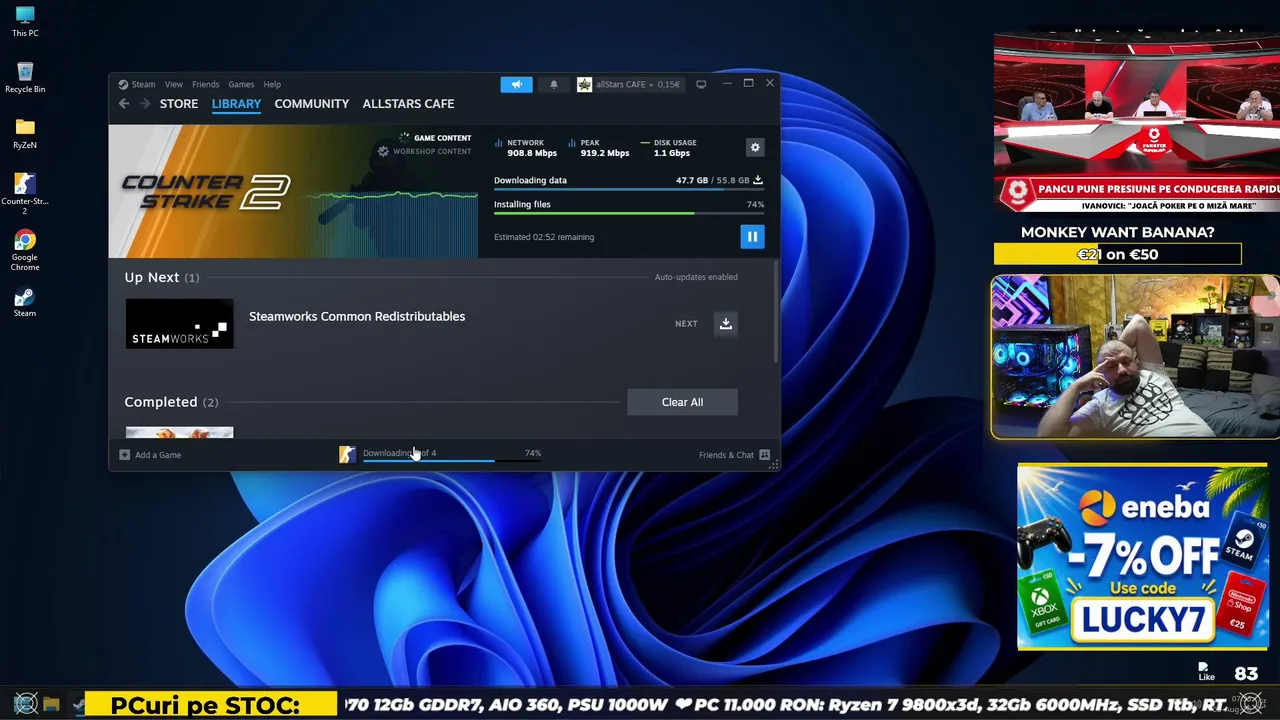Click the Add a Game link

(x=158, y=455)
